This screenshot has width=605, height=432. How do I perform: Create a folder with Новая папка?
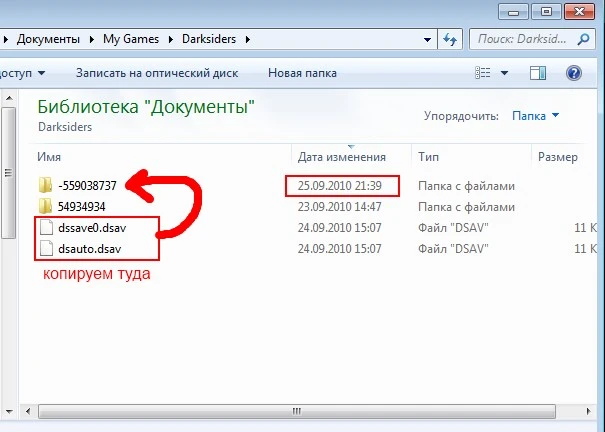302,73
